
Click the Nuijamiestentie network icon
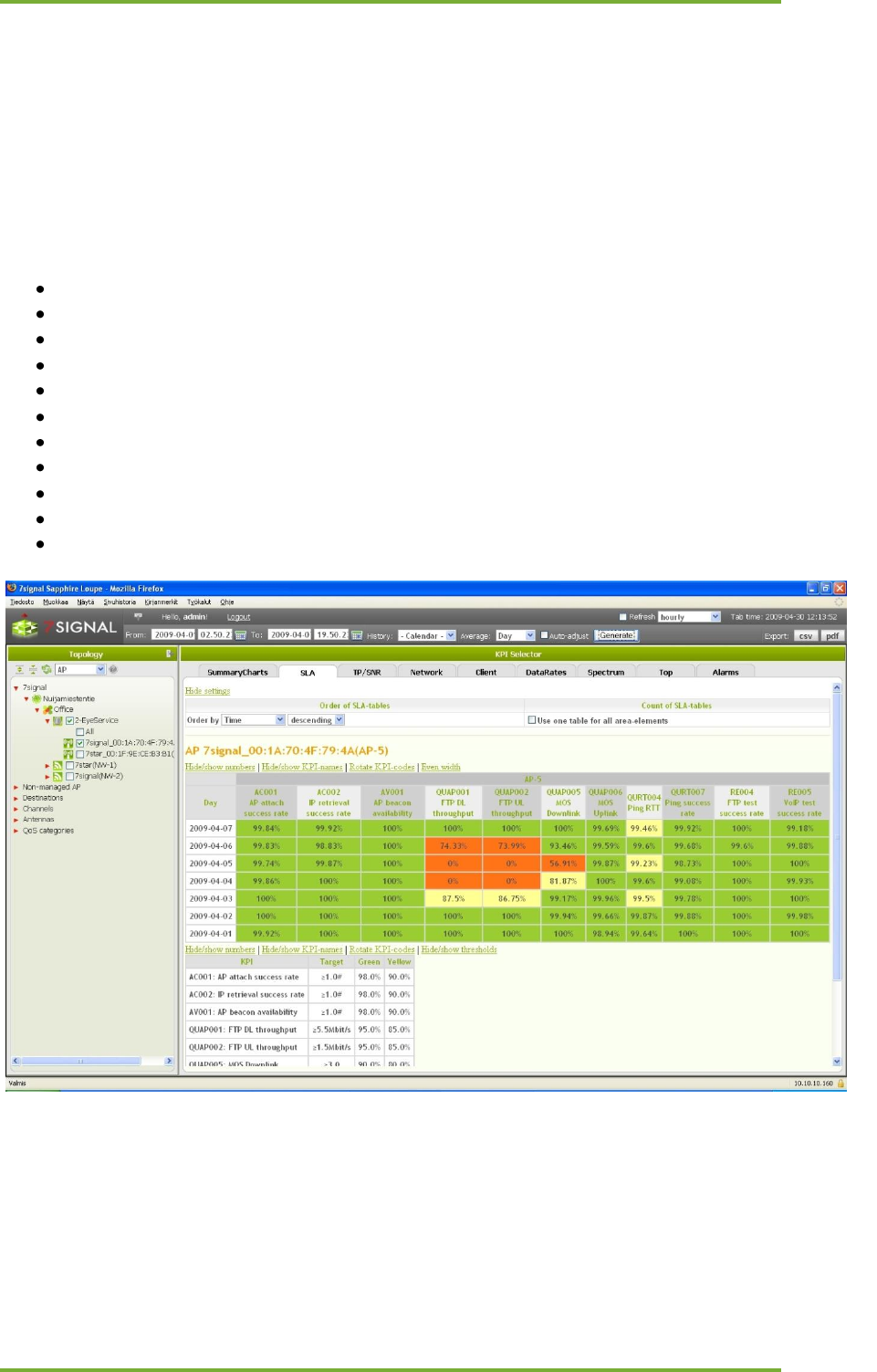click(37, 698)
